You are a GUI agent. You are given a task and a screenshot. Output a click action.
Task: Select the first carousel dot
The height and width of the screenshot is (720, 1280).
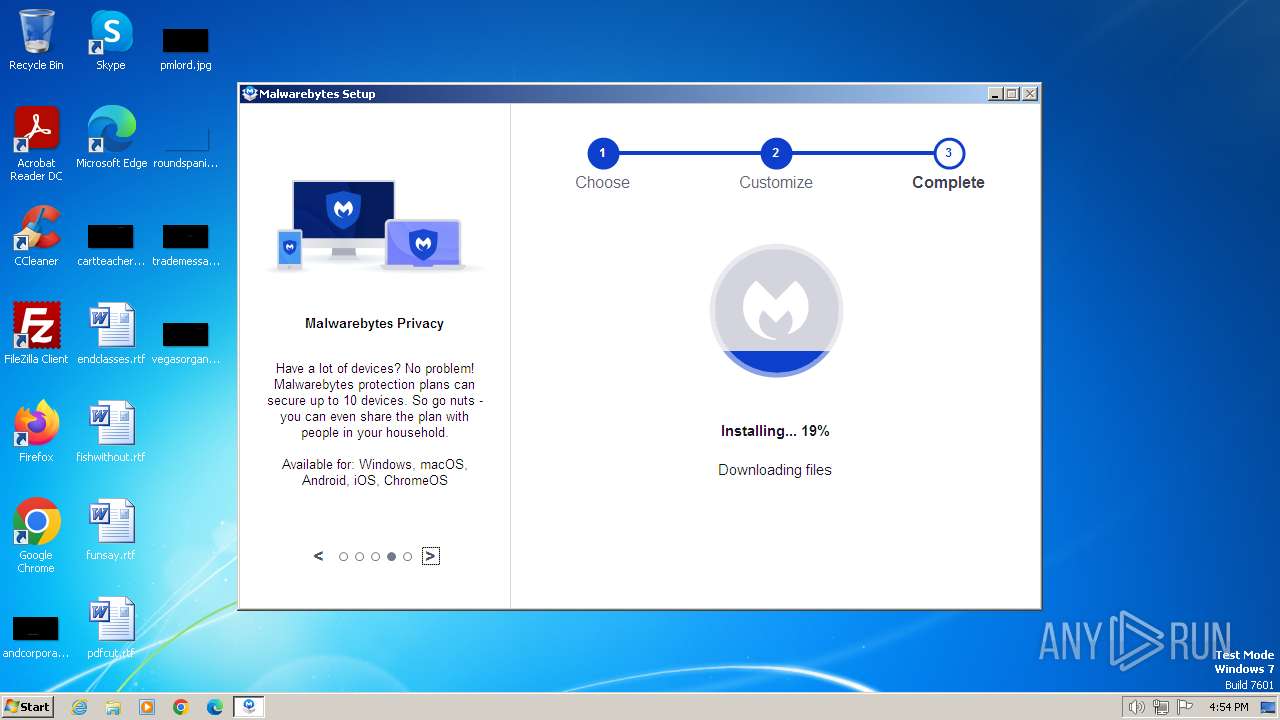pyautogui.click(x=343, y=557)
